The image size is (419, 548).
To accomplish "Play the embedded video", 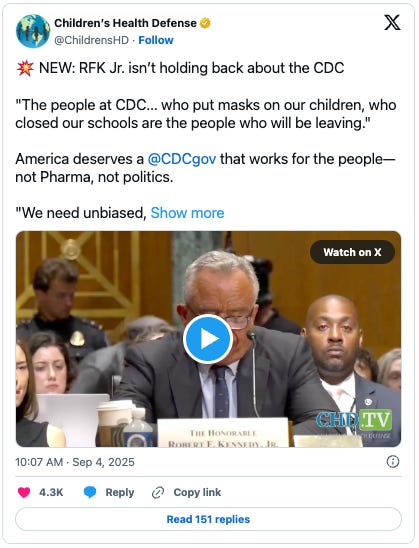I will coord(208,339).
